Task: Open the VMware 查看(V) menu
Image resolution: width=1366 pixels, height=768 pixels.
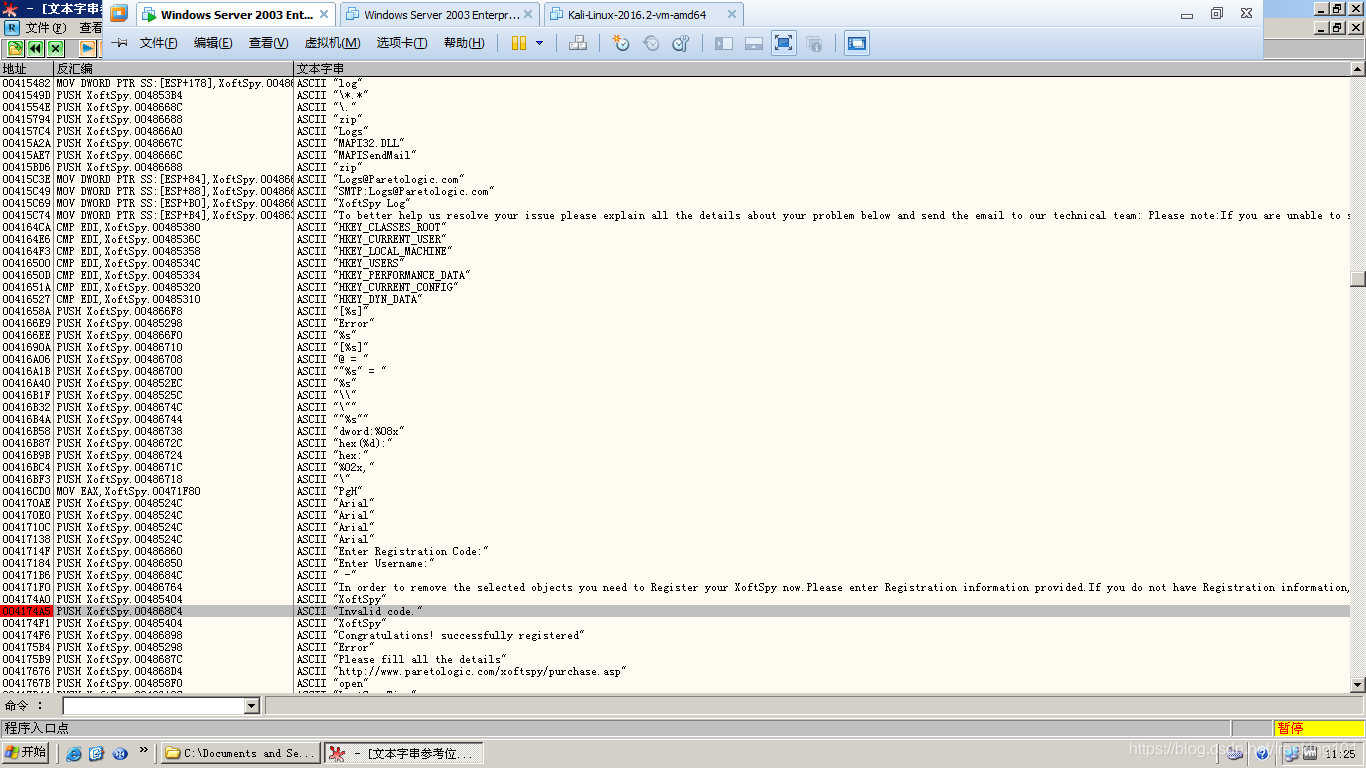Action: point(268,43)
